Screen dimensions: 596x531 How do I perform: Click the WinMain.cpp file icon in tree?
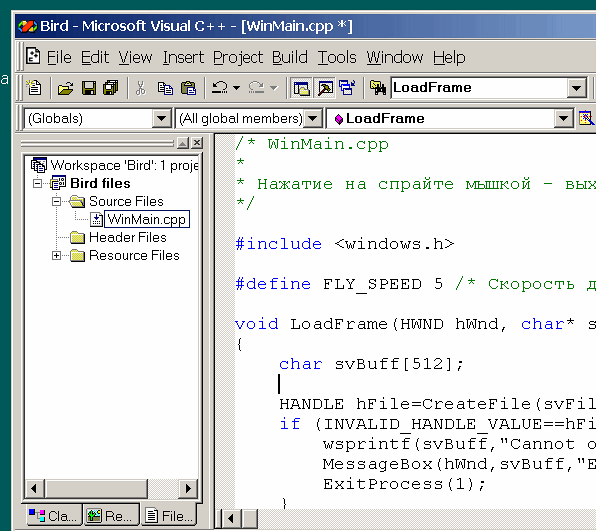[96, 220]
